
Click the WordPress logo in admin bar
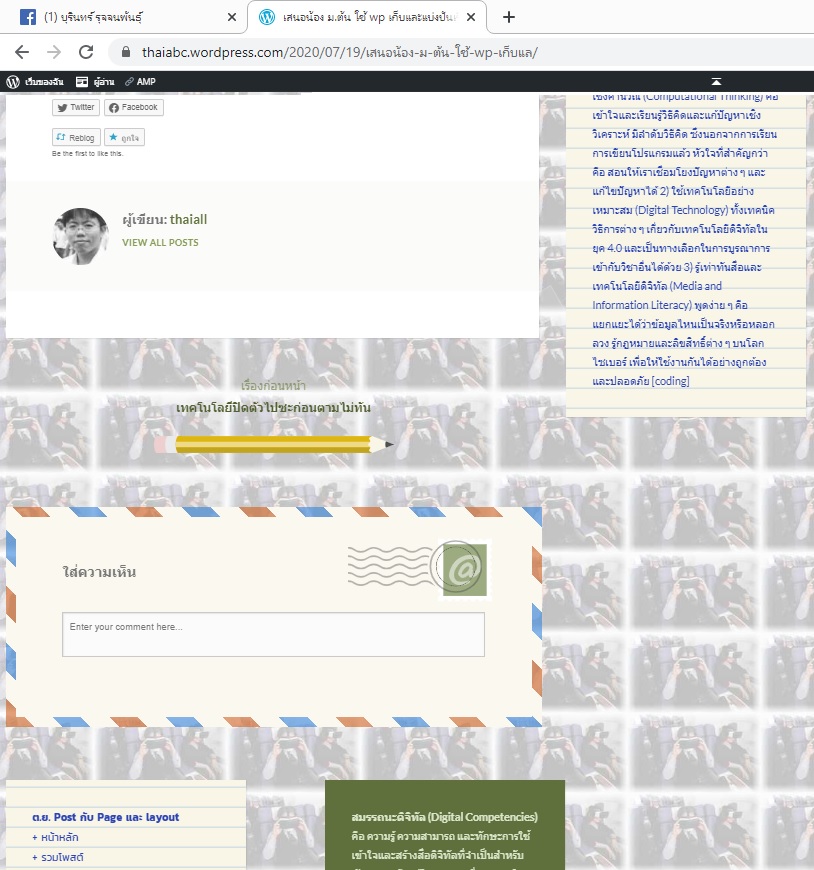click(13, 82)
